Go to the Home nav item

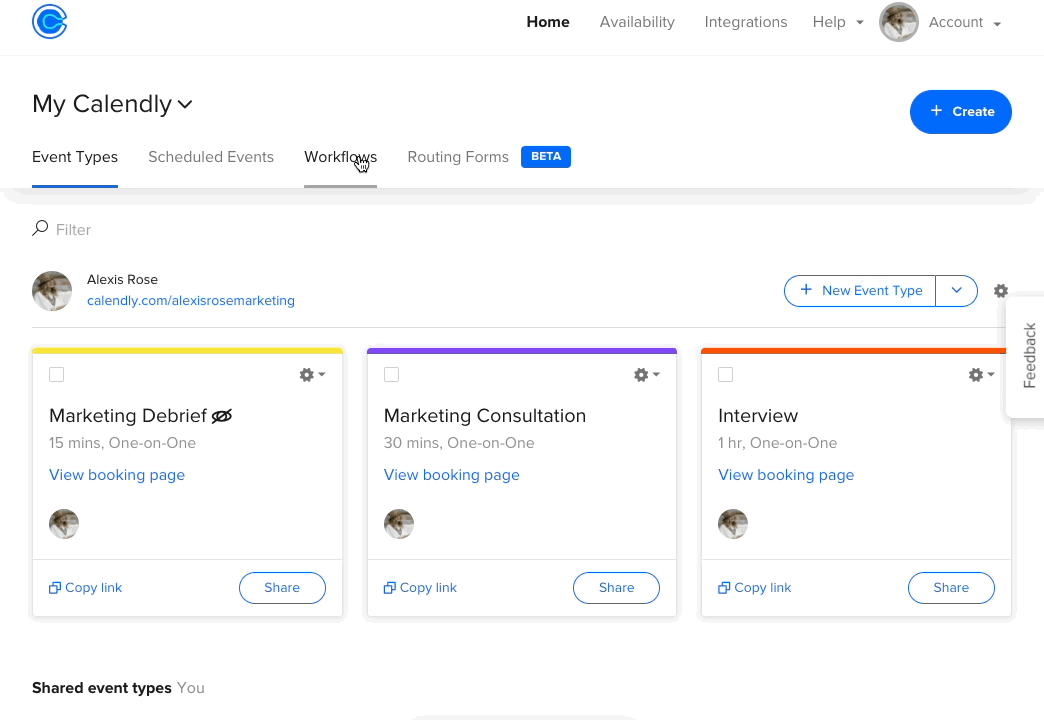pyautogui.click(x=547, y=22)
